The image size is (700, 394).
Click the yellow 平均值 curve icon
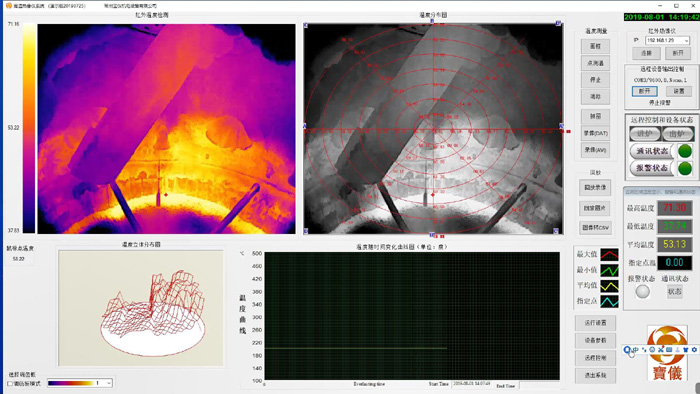(x=609, y=286)
